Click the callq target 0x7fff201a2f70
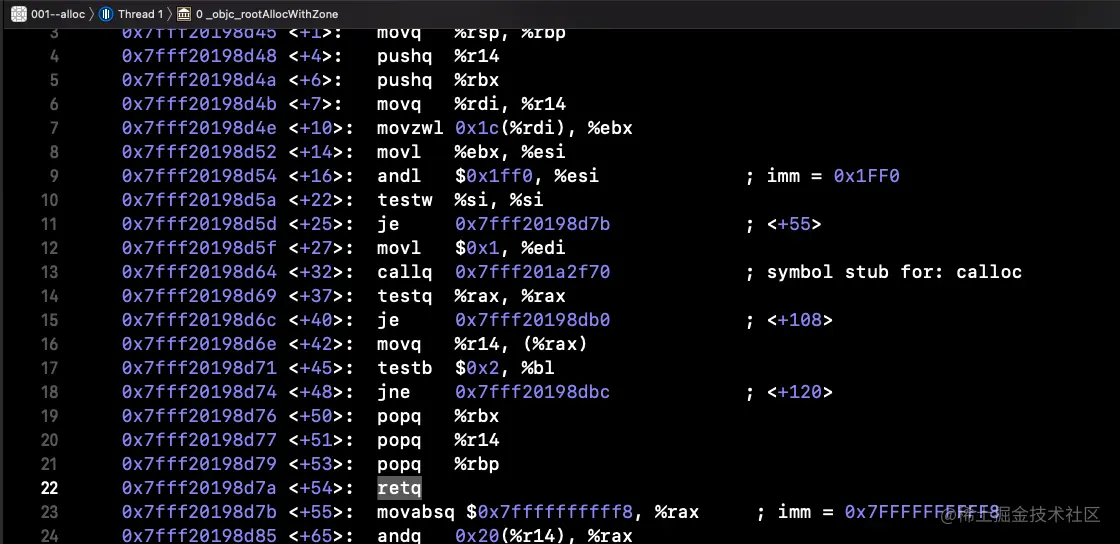The width and height of the screenshot is (1120, 544). pos(532,272)
